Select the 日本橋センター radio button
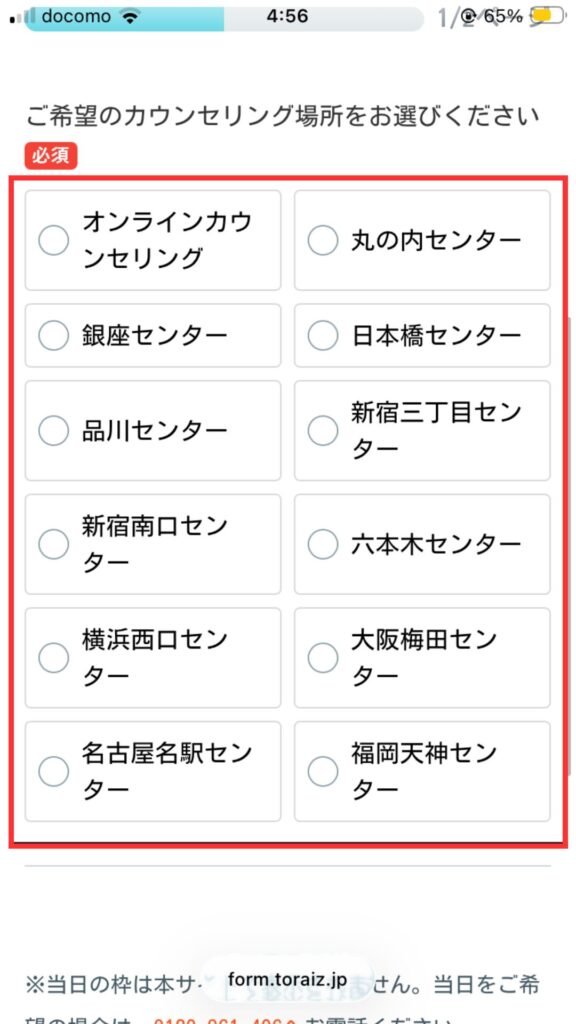 point(323,335)
